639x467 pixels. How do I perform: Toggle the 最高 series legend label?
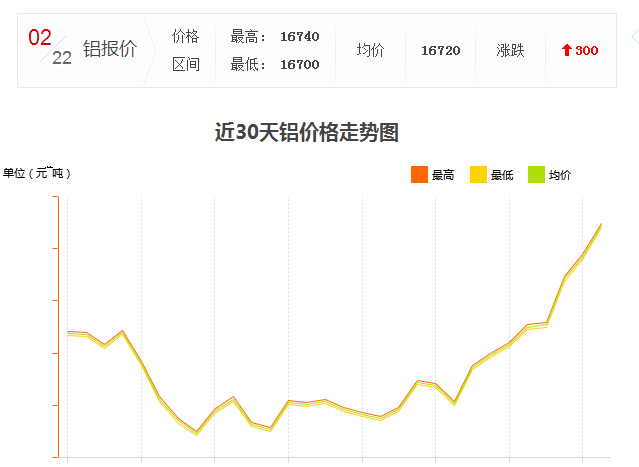[x=443, y=176]
